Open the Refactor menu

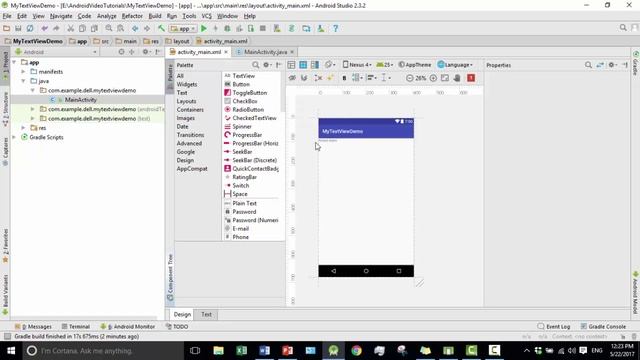pos(132,16)
